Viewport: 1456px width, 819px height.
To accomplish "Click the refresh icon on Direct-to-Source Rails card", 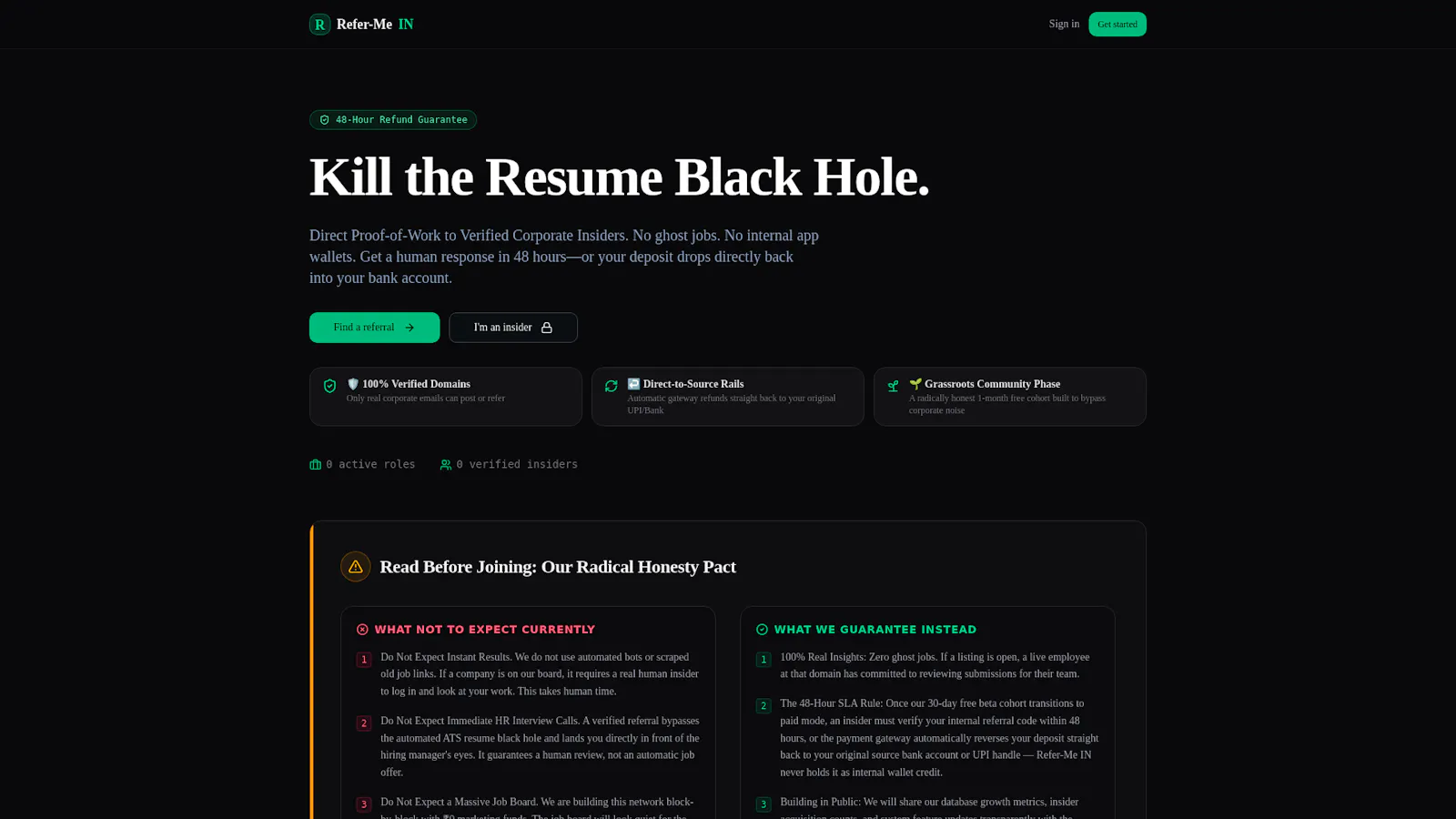I will tap(612, 386).
